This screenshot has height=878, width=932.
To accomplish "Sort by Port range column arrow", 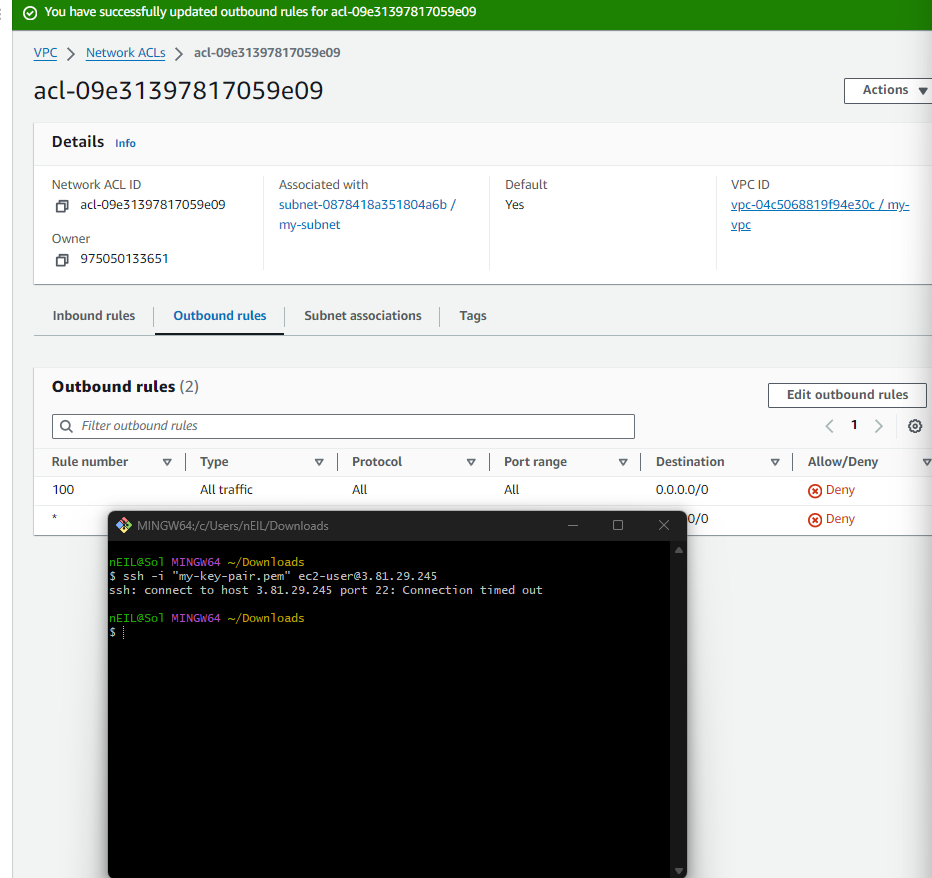I will click(x=623, y=462).
